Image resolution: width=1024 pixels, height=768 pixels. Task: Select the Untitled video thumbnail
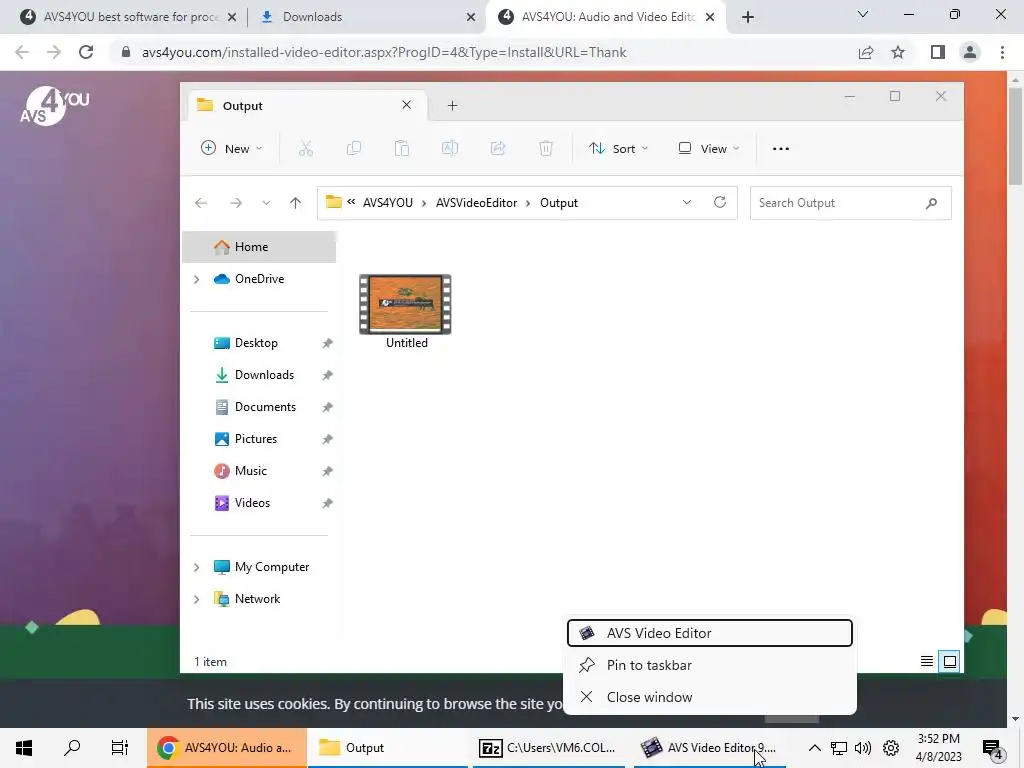(x=406, y=304)
